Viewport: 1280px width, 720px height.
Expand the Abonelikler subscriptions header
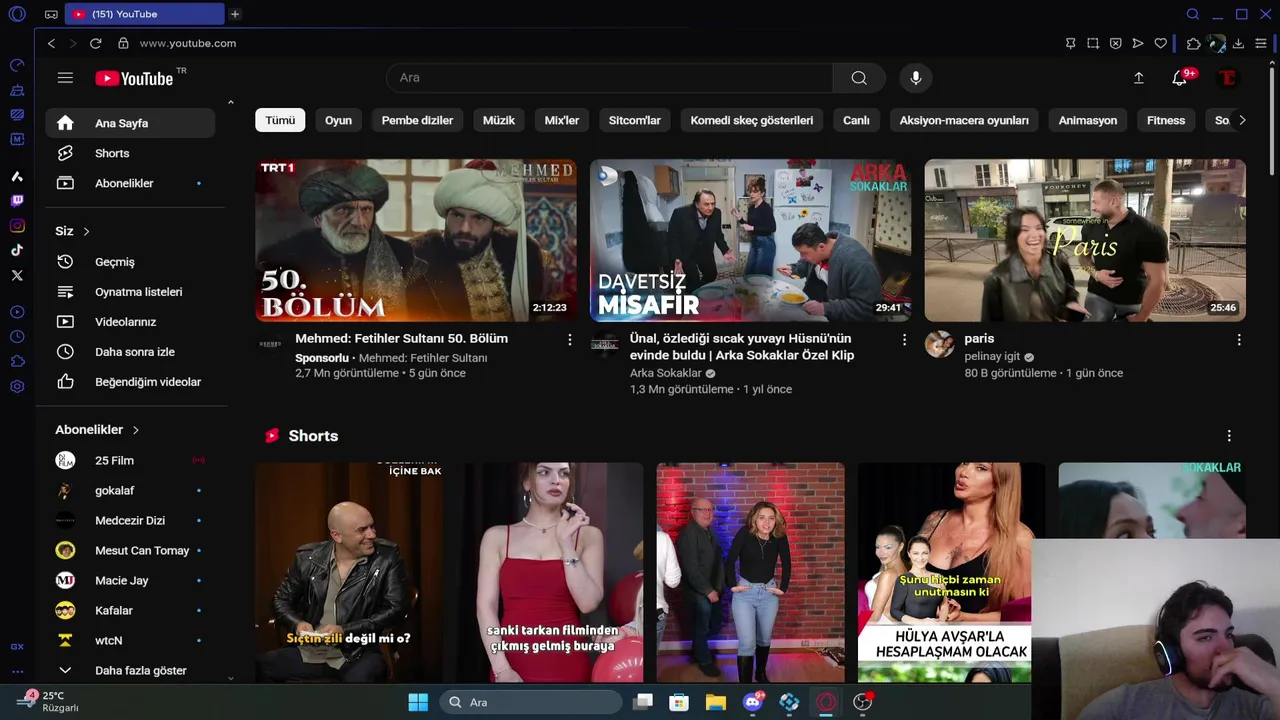point(97,429)
